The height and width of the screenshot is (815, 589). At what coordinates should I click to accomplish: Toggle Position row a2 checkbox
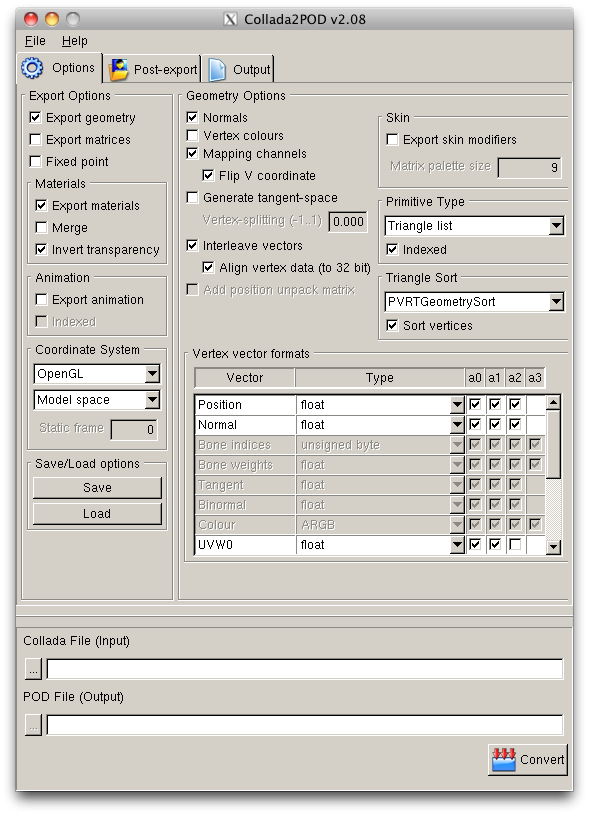[515, 404]
